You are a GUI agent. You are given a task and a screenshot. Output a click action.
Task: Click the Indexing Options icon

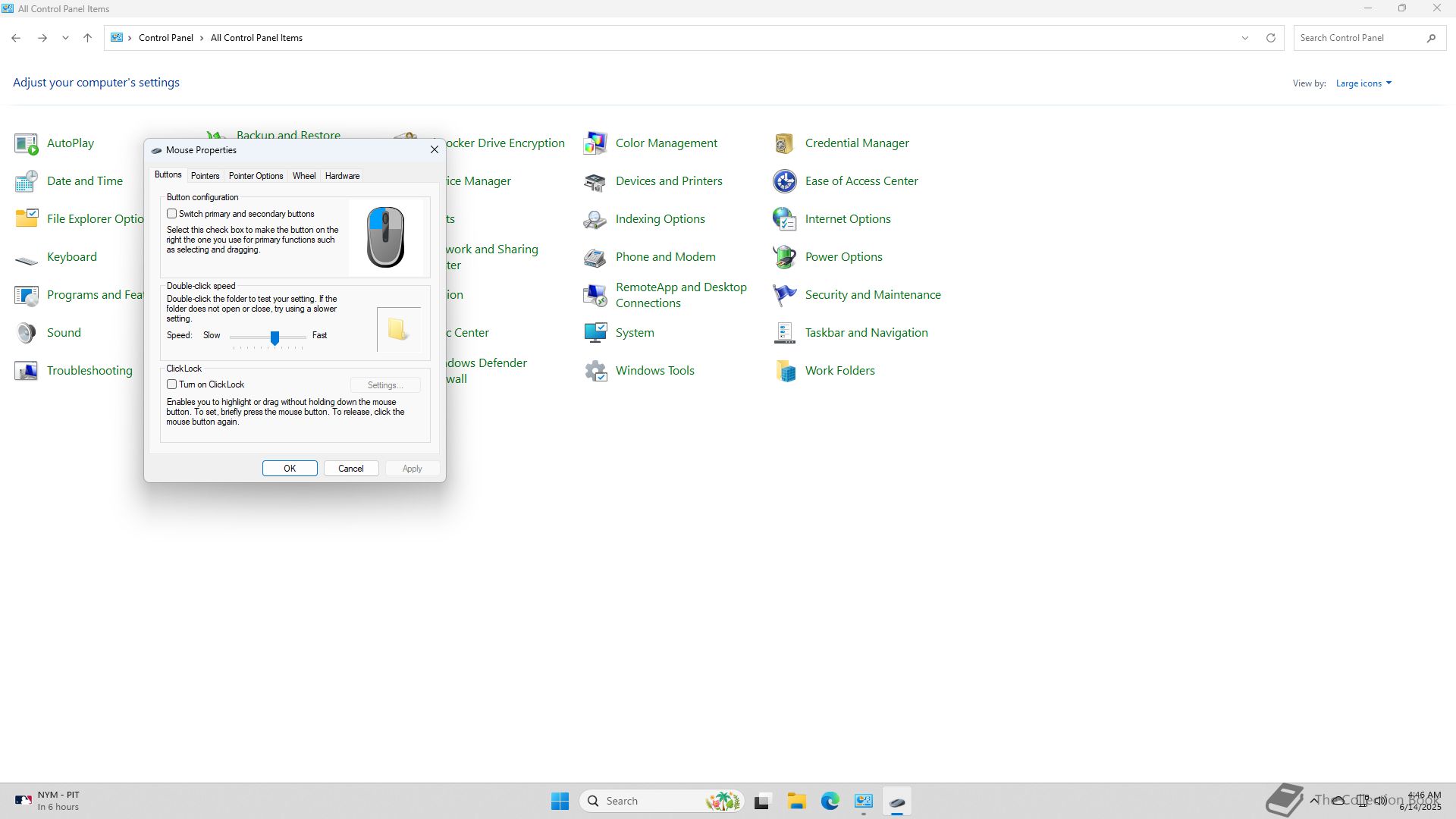point(595,219)
